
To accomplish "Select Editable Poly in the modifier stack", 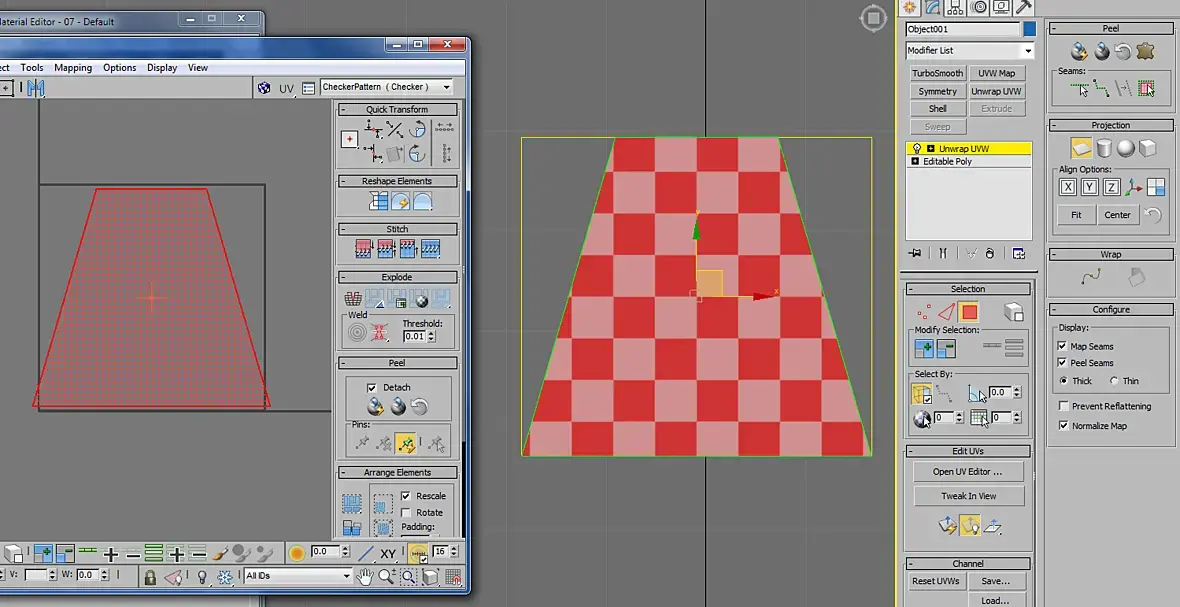I will tap(947, 161).
